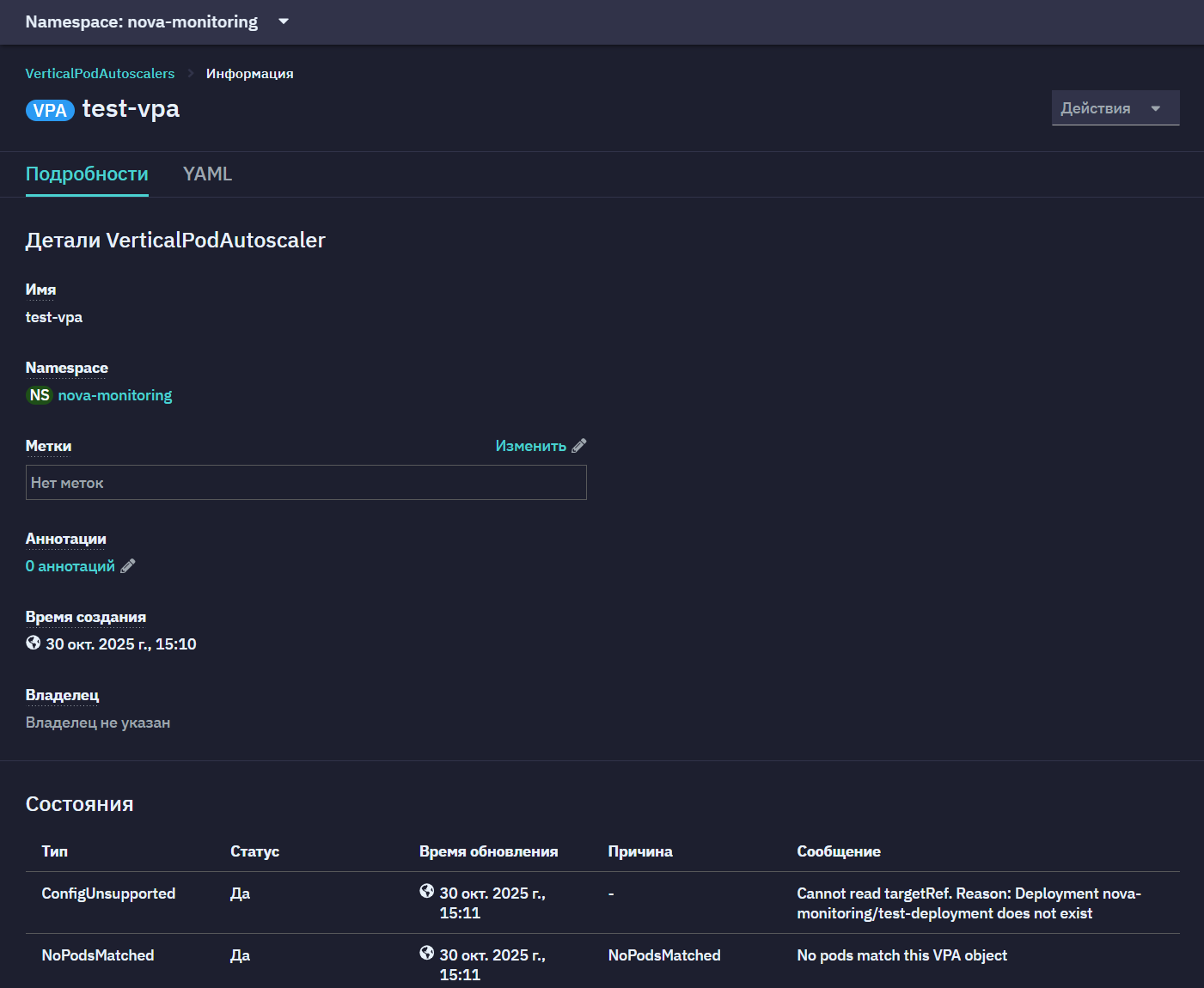Click the globe icon beside creation time
The height and width of the screenshot is (988, 1204).
(x=34, y=643)
